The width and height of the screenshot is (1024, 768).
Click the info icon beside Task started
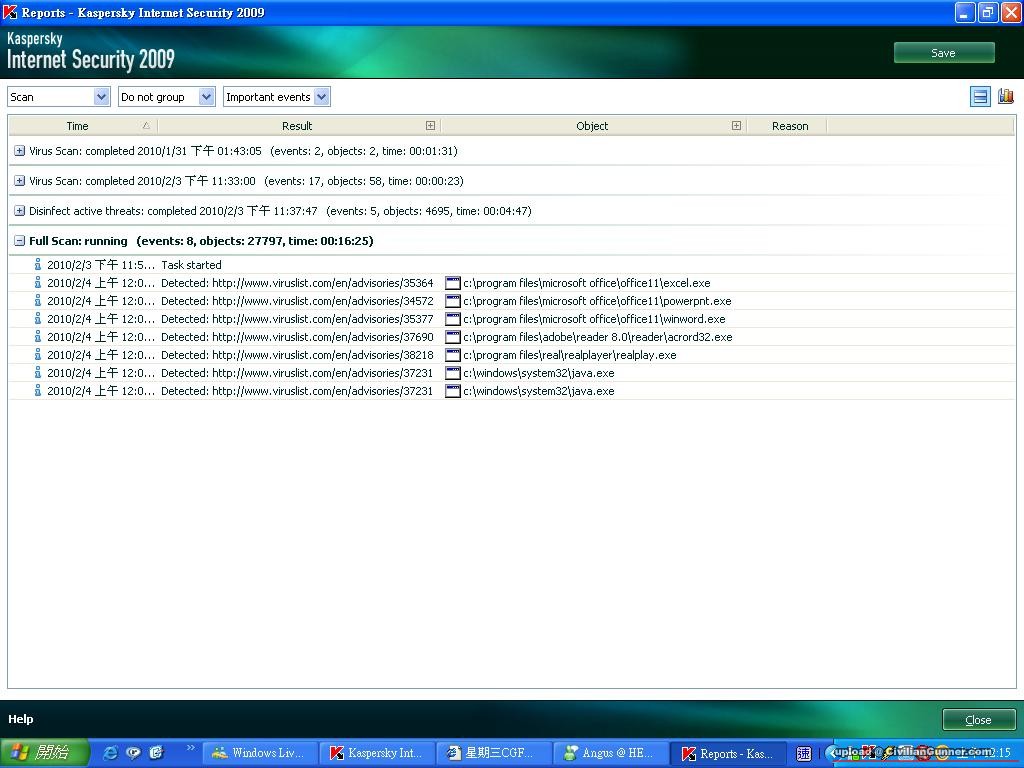coord(38,265)
